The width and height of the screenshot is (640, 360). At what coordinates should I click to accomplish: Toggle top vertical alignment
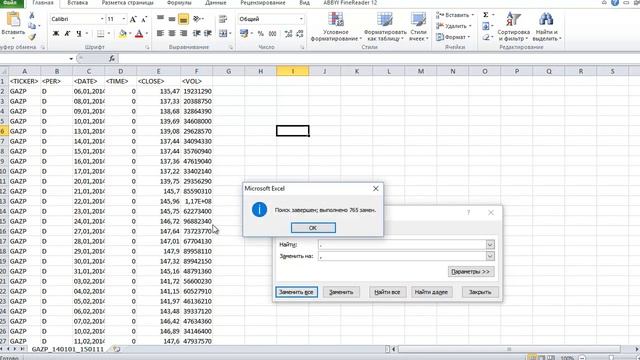[160, 19]
